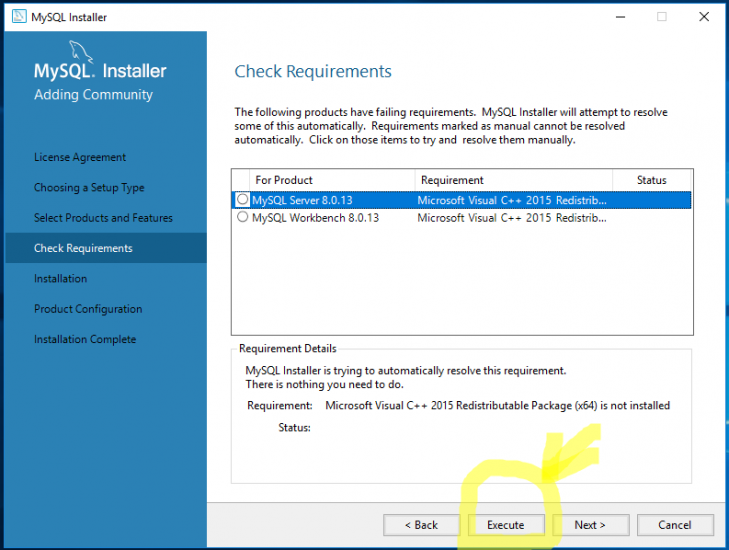
Task: Open the License Agreement step
Action: coord(80,158)
